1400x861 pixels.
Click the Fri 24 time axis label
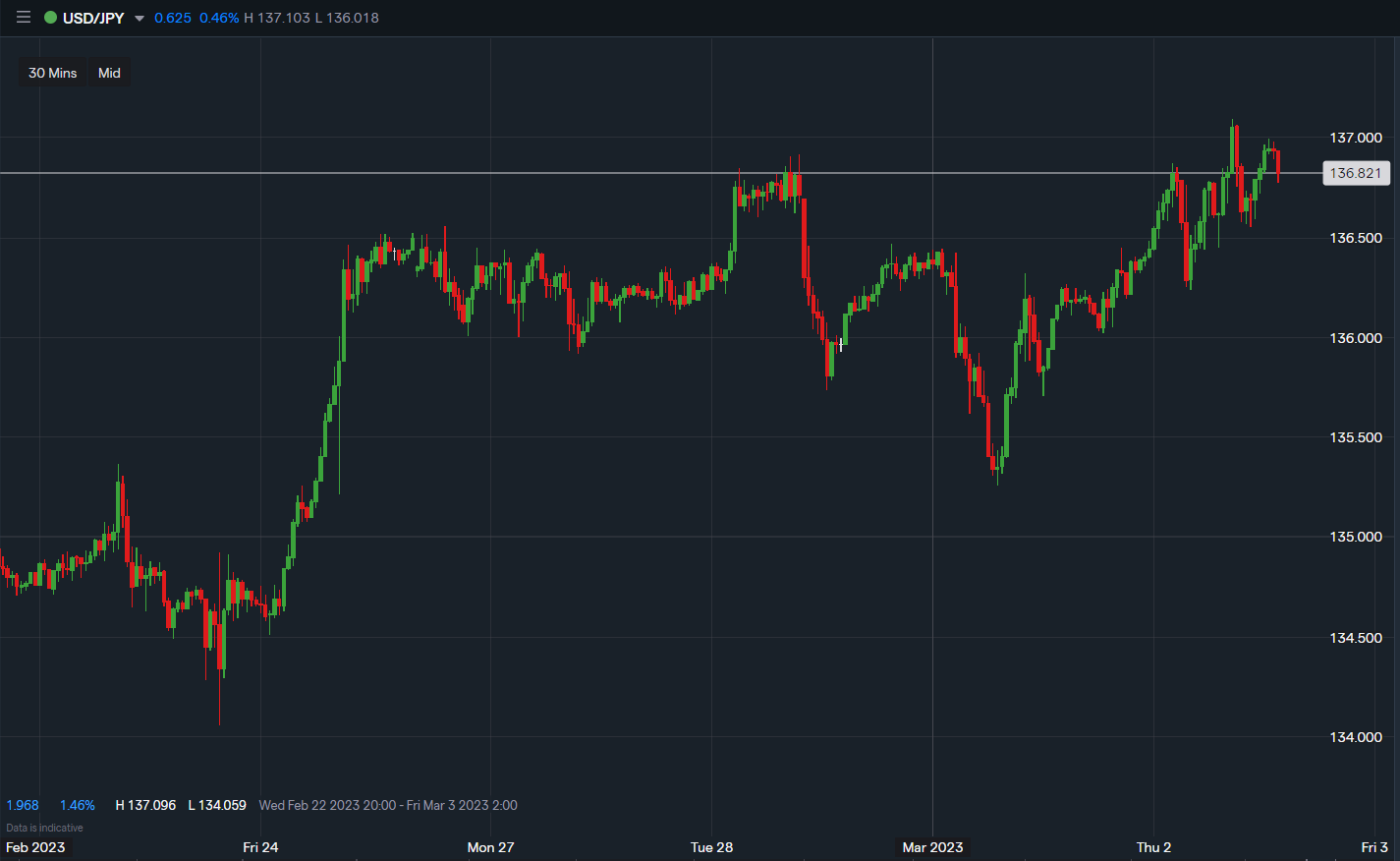[x=260, y=847]
